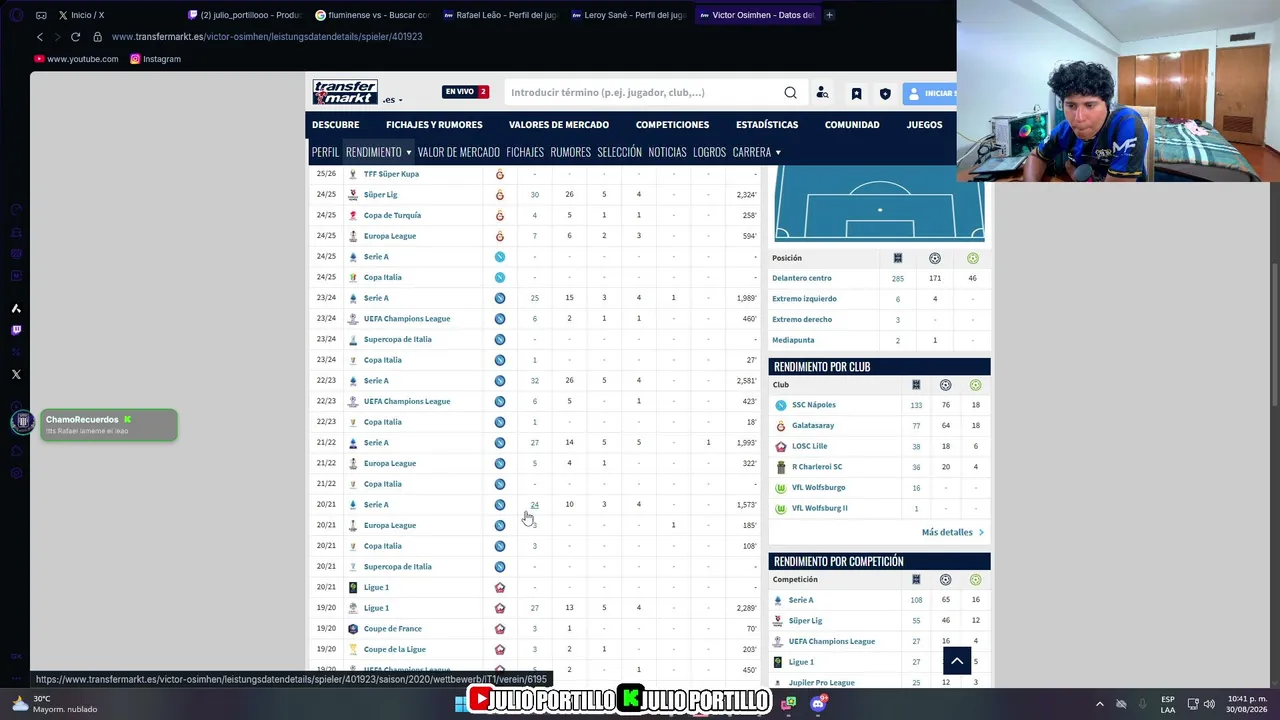Image resolution: width=1280 pixels, height=720 pixels.
Task: Click the R Charleroi SC crest icon
Action: click(x=781, y=467)
